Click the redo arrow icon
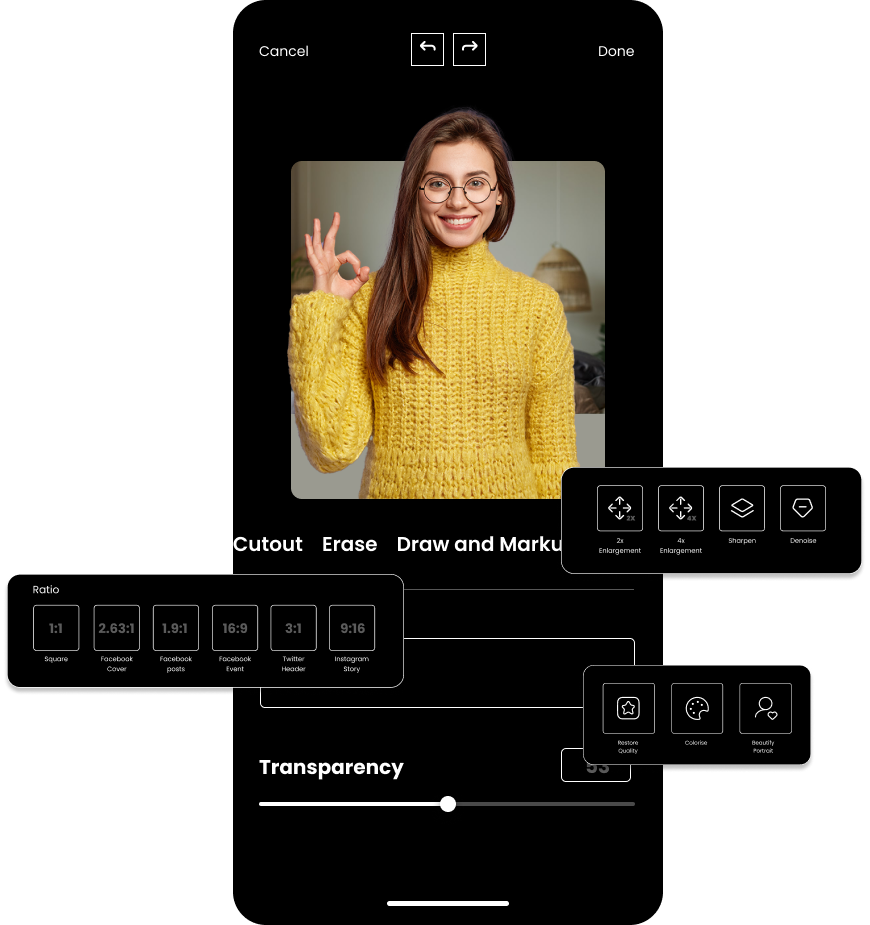870x925 pixels. click(469, 49)
